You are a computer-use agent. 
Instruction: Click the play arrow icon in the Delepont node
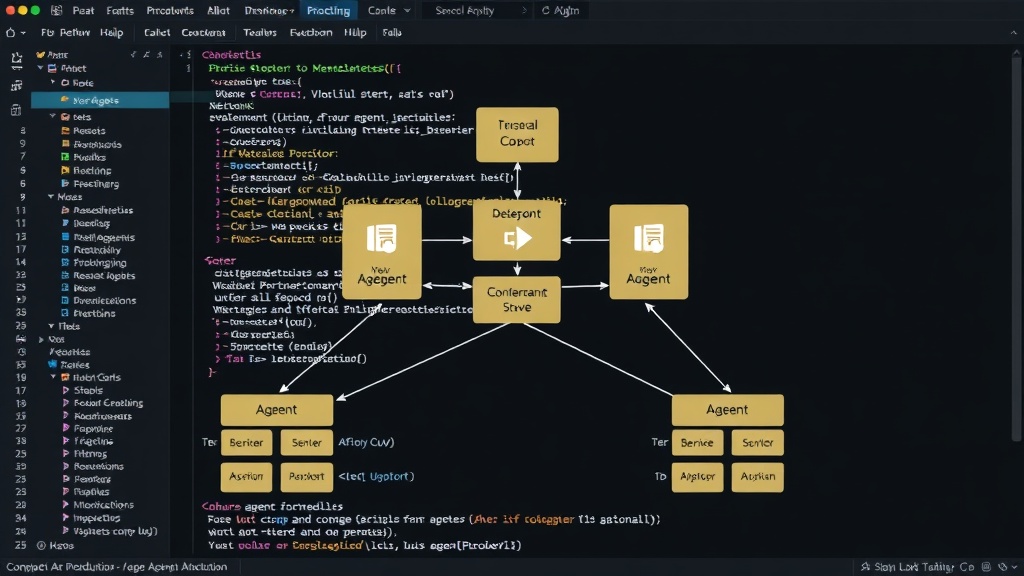pyautogui.click(x=517, y=238)
